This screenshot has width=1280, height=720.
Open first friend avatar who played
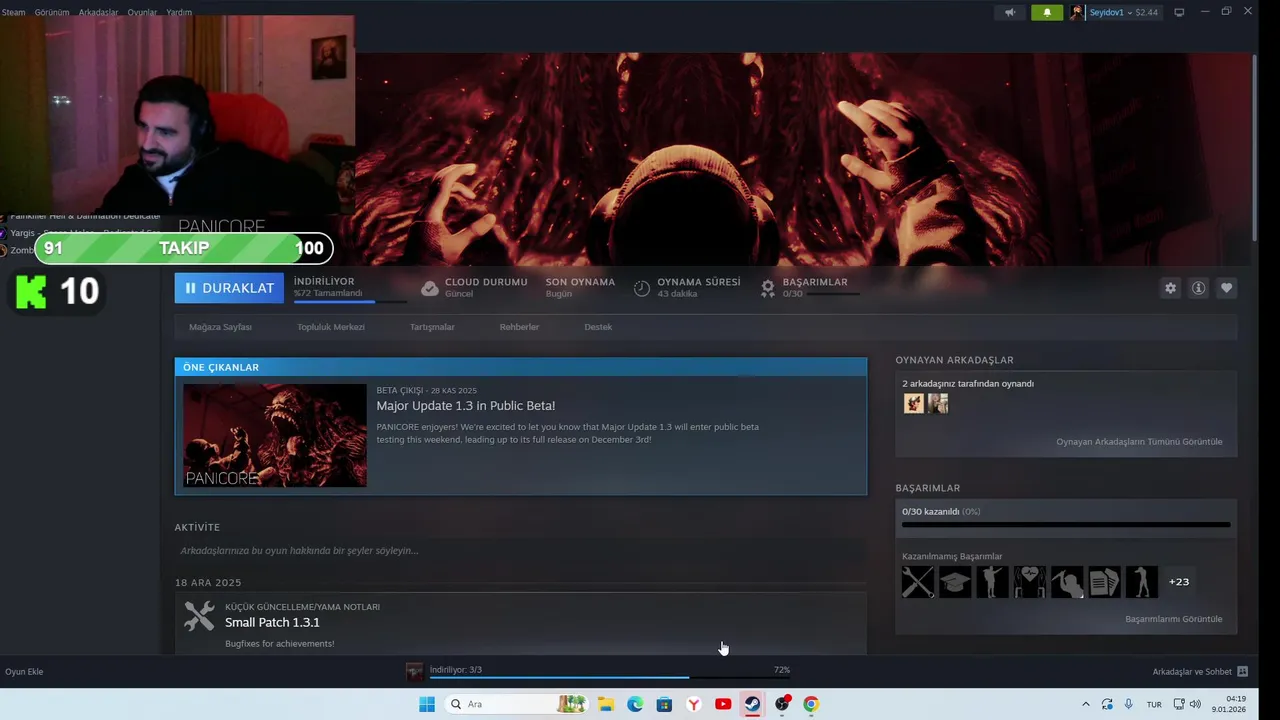(914, 403)
